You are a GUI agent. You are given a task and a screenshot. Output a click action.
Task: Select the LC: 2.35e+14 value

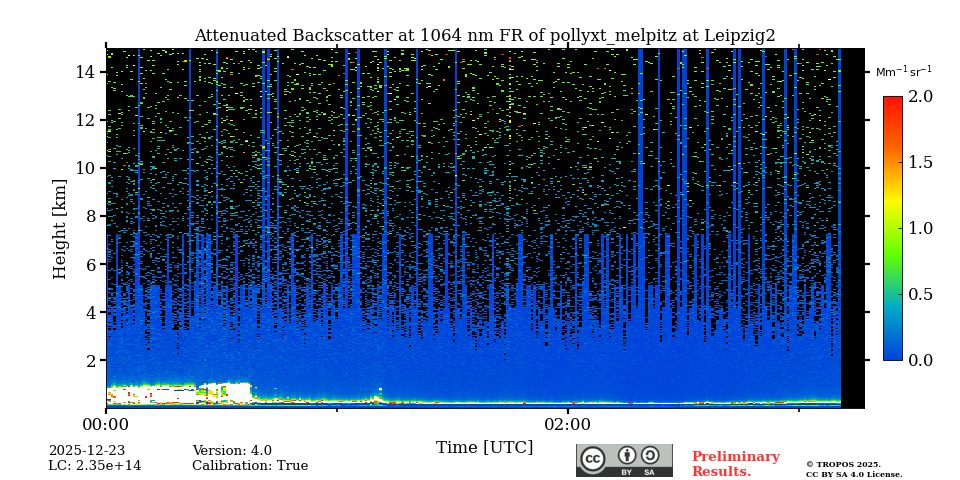pyautogui.click(x=95, y=466)
